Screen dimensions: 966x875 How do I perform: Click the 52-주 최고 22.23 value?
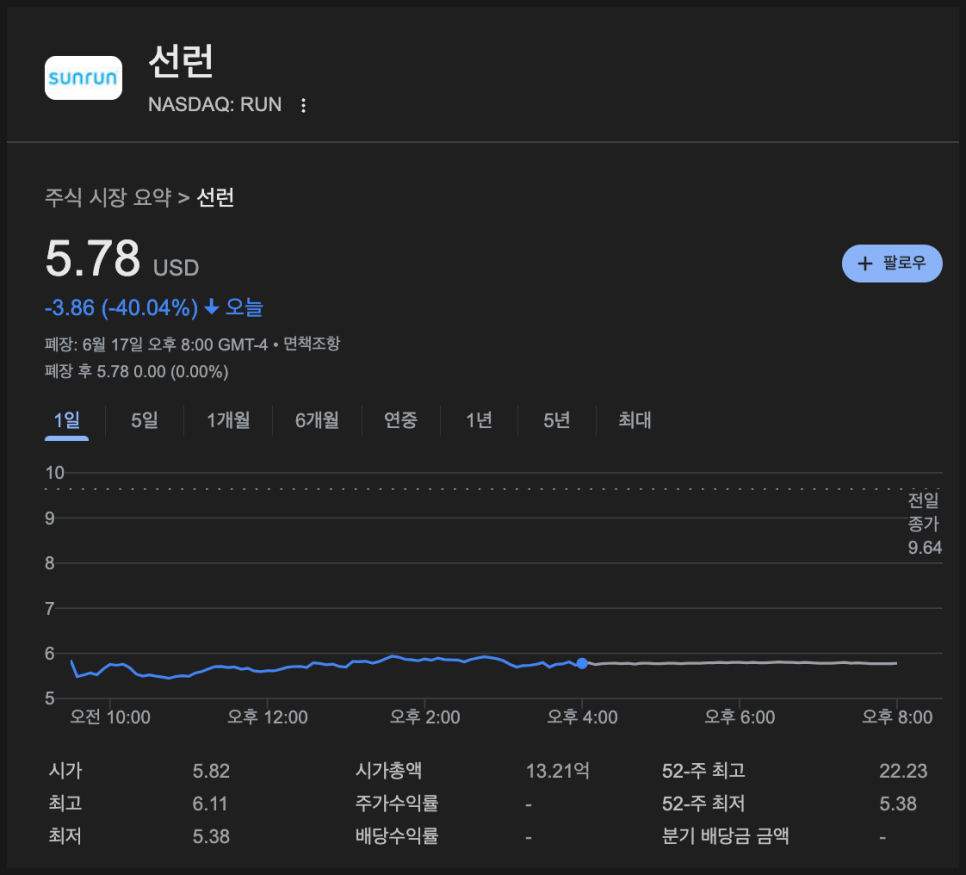(x=903, y=771)
